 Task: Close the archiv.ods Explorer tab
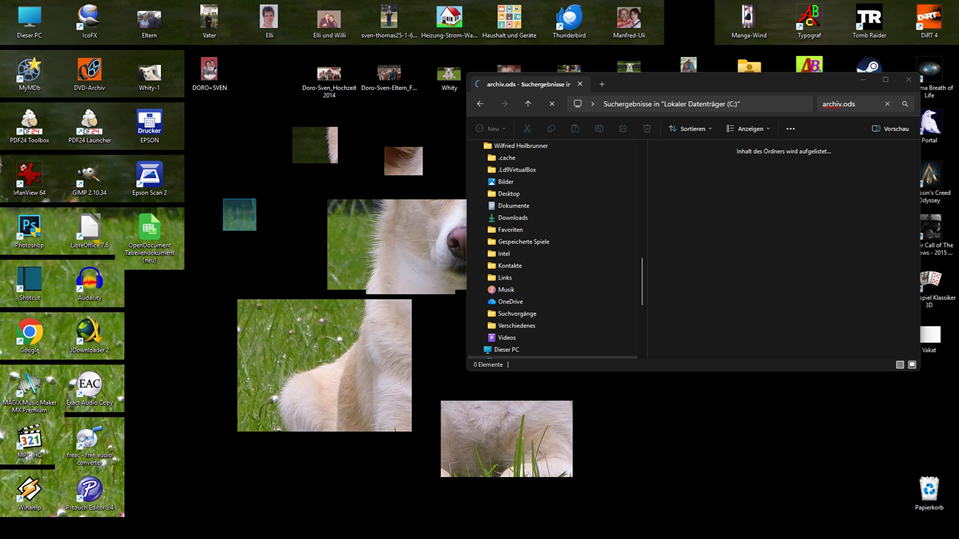coord(580,84)
